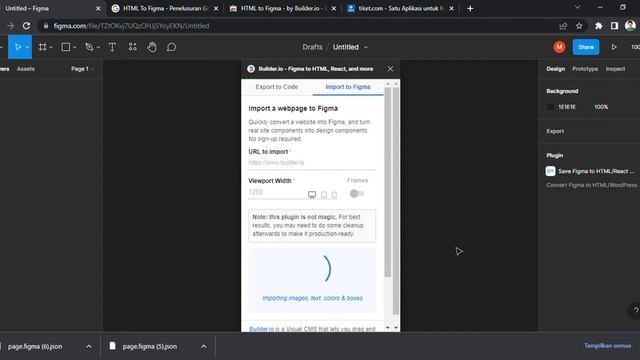640x360 pixels.
Task: Click the M user avatar
Action: pyautogui.click(x=559, y=47)
